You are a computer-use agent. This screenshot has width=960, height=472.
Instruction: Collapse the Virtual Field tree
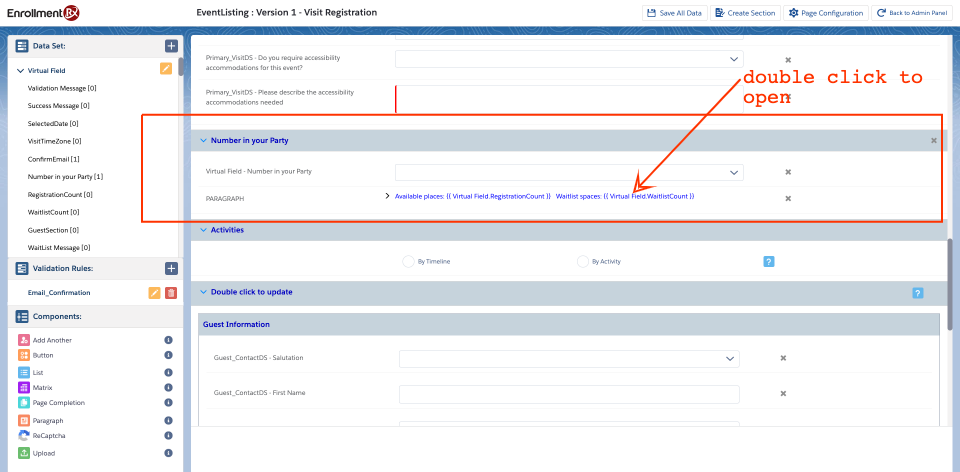20,71
